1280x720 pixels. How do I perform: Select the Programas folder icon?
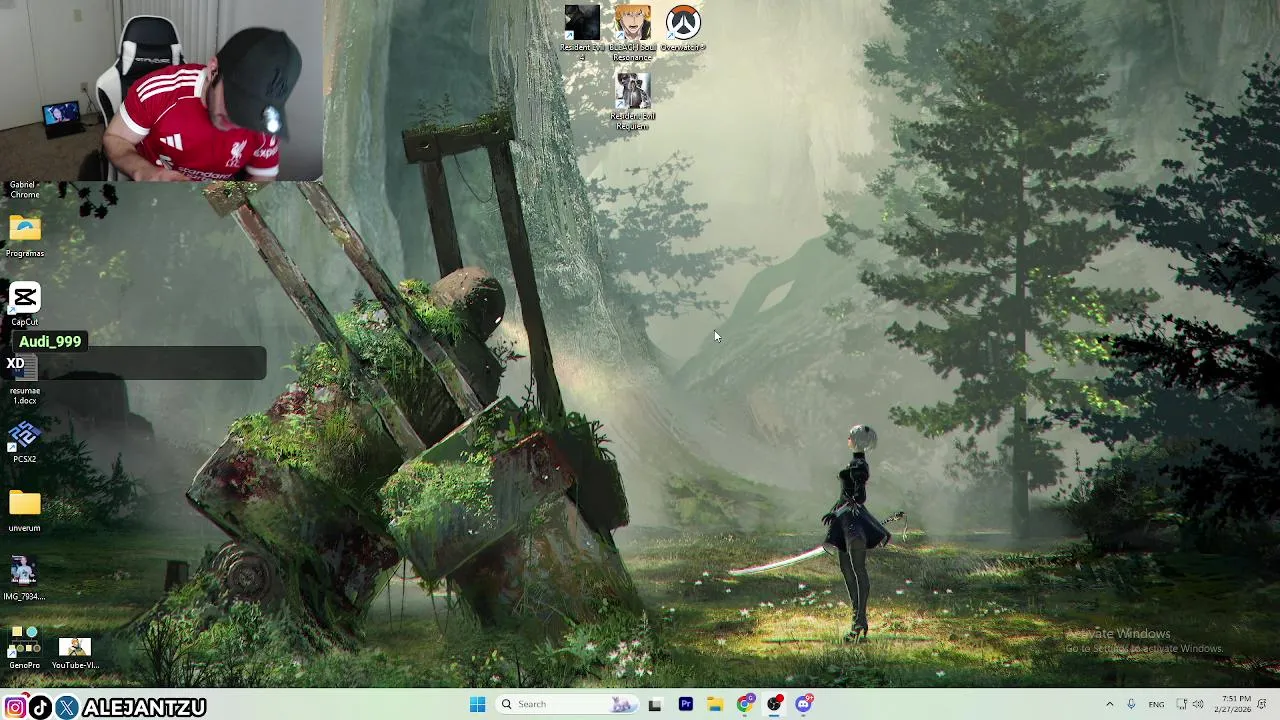pos(25,236)
